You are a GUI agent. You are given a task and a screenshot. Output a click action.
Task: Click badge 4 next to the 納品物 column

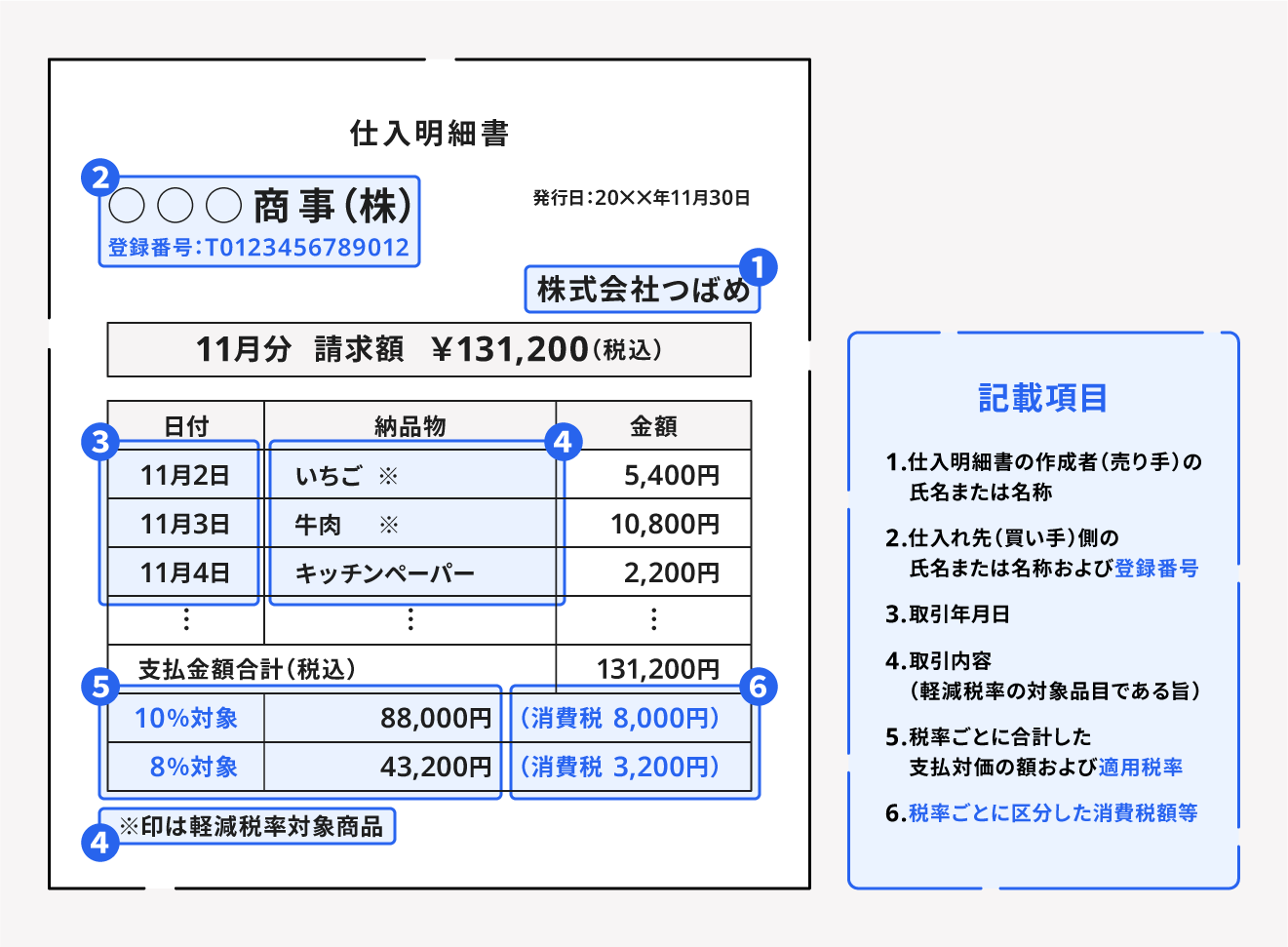pos(562,441)
